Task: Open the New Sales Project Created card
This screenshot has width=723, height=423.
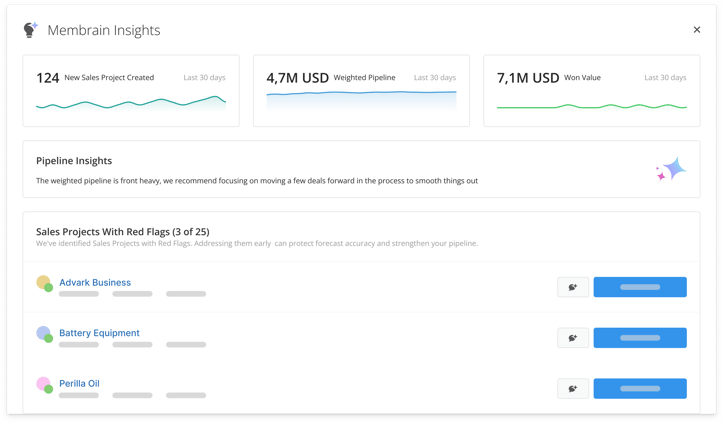Action: click(x=131, y=90)
